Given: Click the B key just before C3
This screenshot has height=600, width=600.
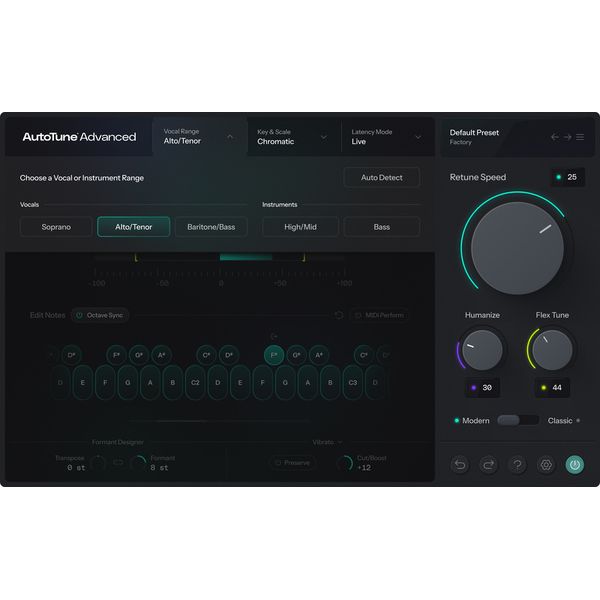Looking at the screenshot, I should pyautogui.click(x=330, y=382).
